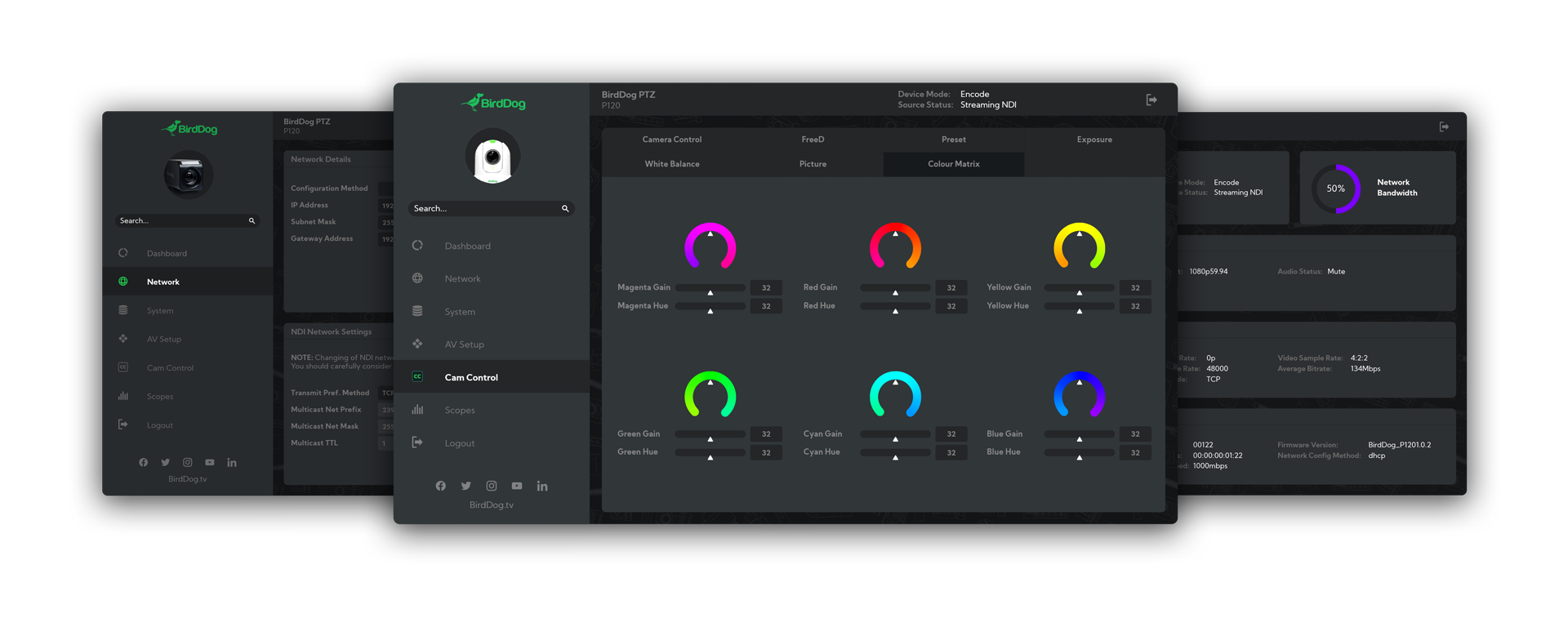This screenshot has height=618, width=1568.
Task: Click the Cam Control CC icon in center sidebar
Action: coord(417,376)
